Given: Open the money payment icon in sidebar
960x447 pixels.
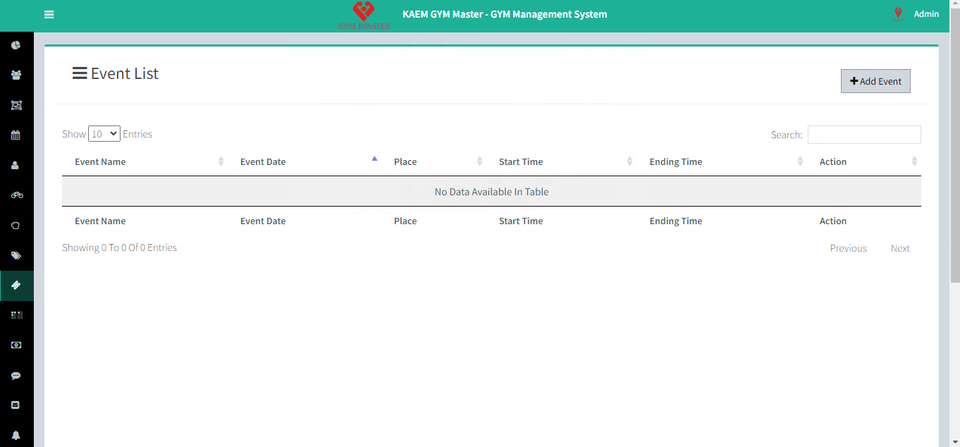Looking at the screenshot, I should 16,345.
